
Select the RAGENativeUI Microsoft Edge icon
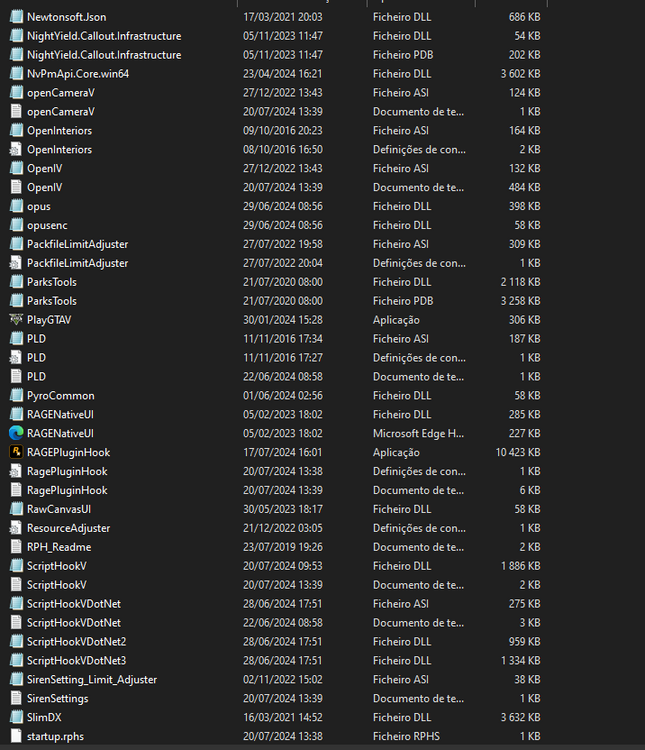tap(16, 433)
